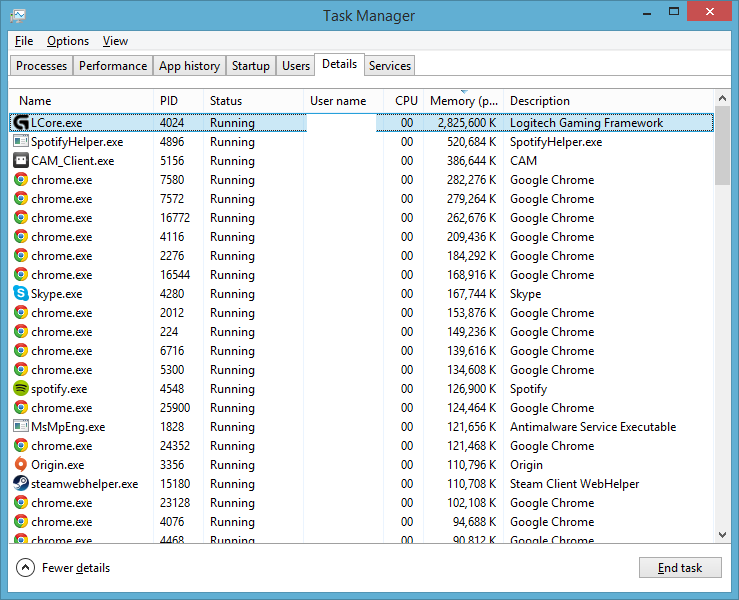Sort by the User name column header
The height and width of the screenshot is (600, 739).
344,101
